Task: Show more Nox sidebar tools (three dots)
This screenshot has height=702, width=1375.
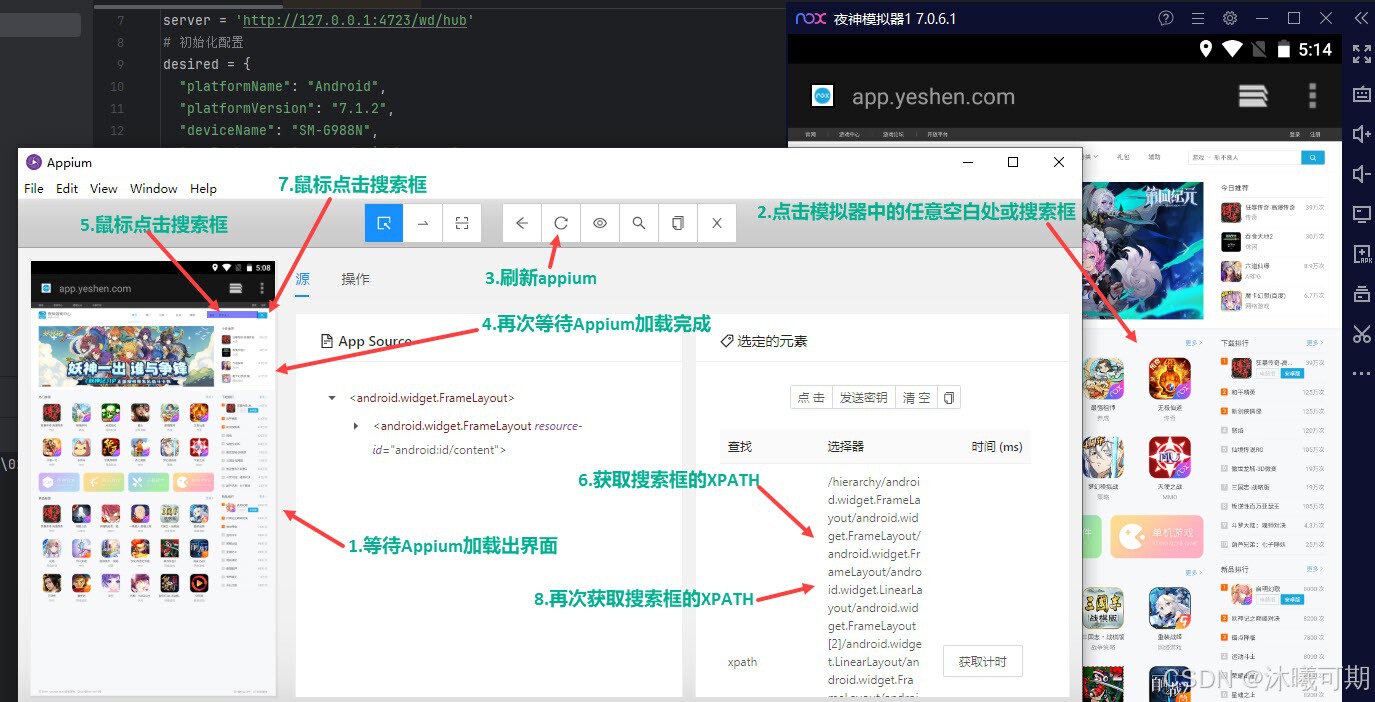Action: tap(1361, 373)
